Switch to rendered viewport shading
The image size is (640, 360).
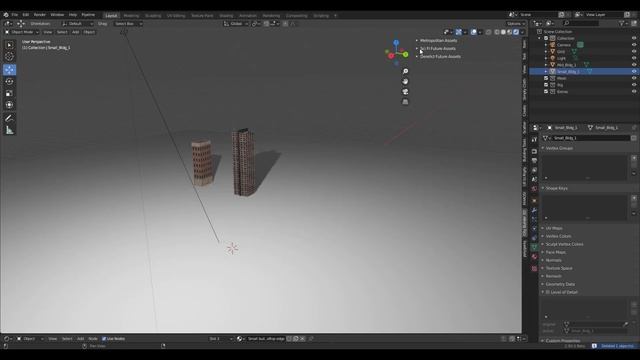click(x=516, y=32)
